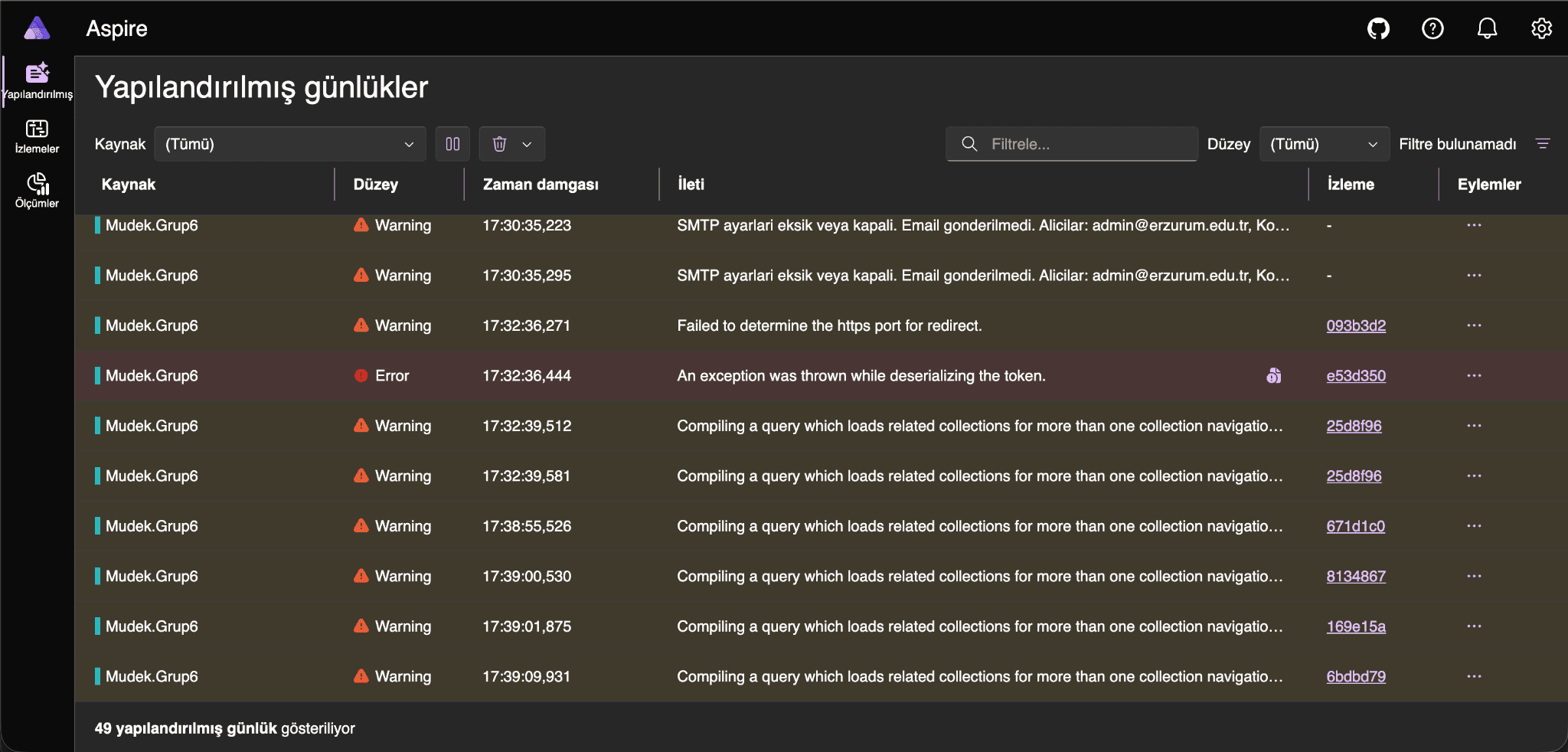Click warning triangle icon at 17:39:09,931

[x=361, y=675]
